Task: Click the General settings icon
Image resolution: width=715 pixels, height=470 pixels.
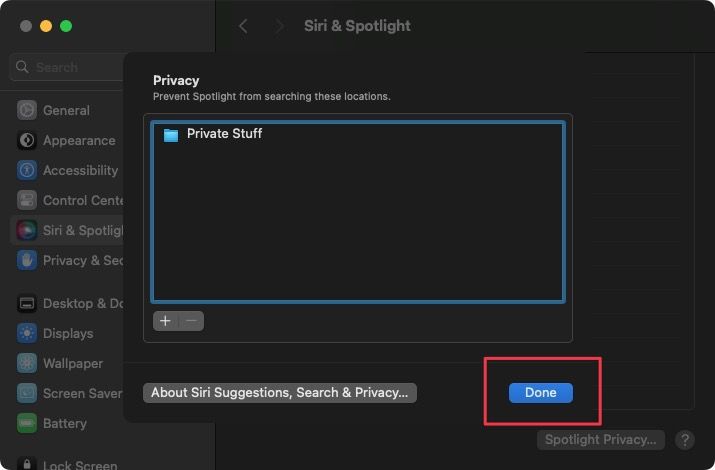Action: [26, 110]
